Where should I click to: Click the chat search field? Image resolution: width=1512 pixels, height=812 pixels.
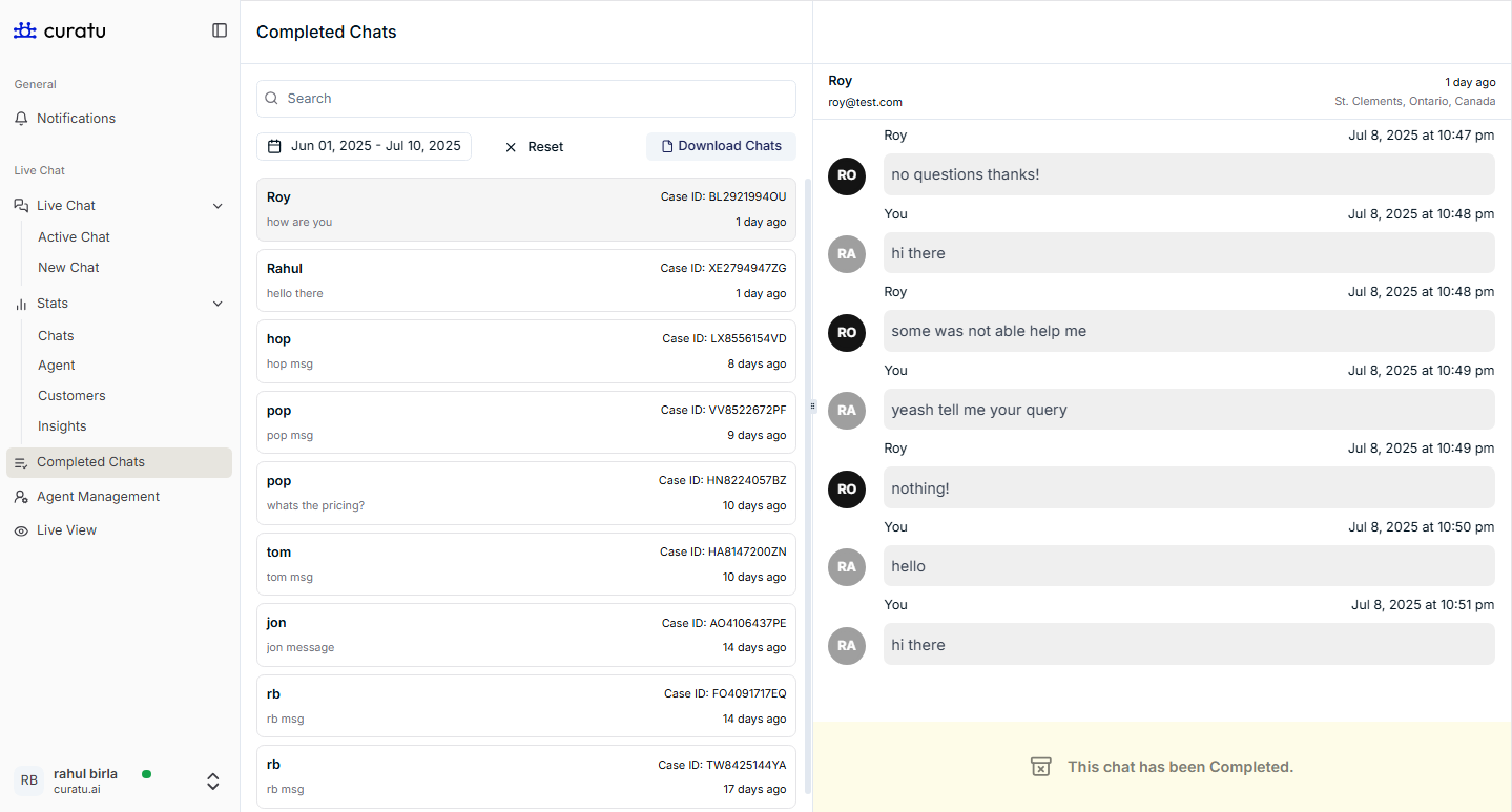click(525, 99)
